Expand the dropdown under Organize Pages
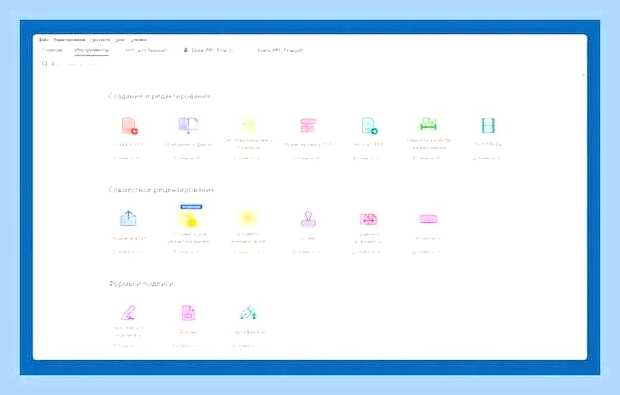The width and height of the screenshot is (620, 395). pyautogui.click(x=248, y=158)
